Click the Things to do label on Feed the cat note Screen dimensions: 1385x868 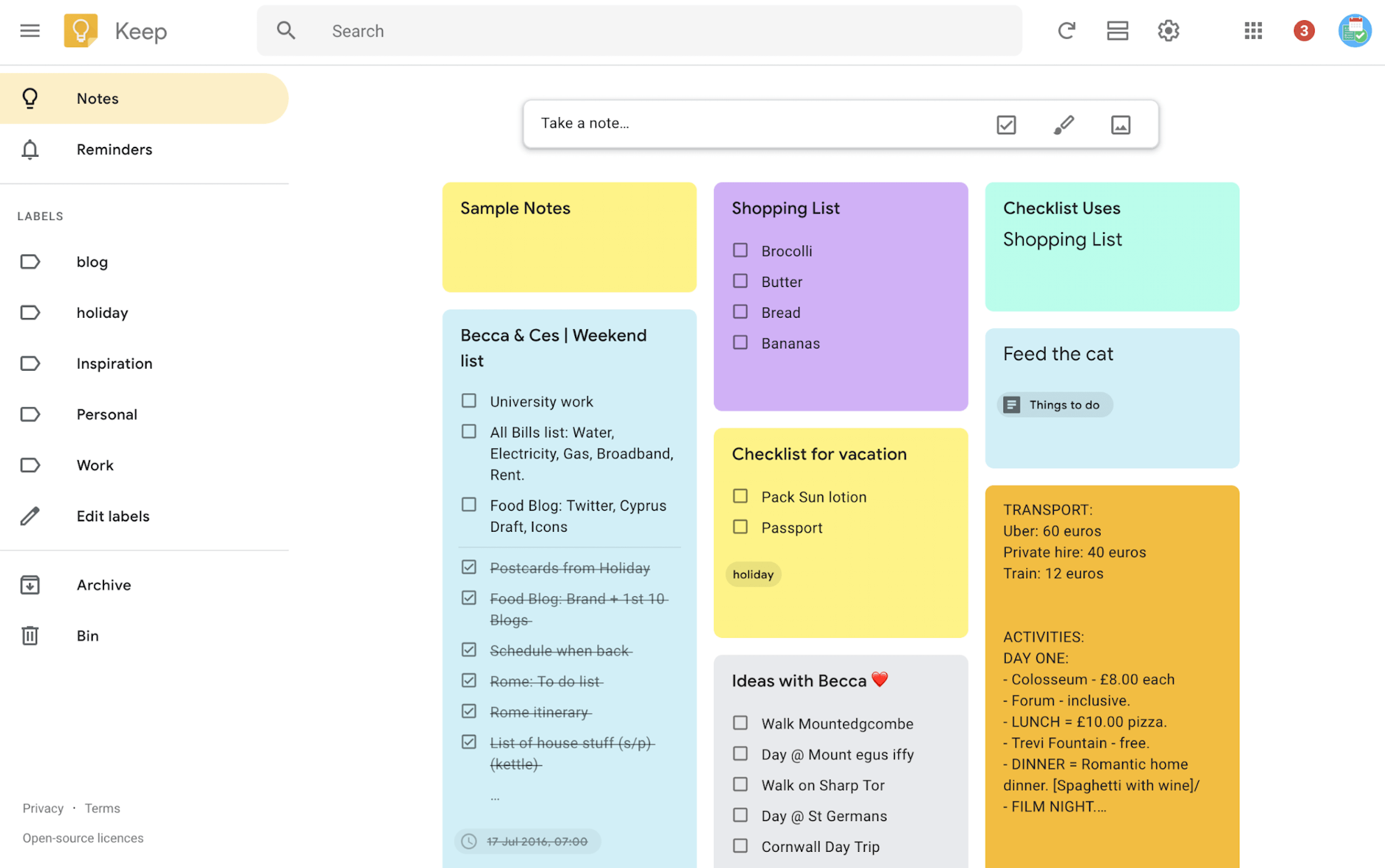[x=1055, y=404]
